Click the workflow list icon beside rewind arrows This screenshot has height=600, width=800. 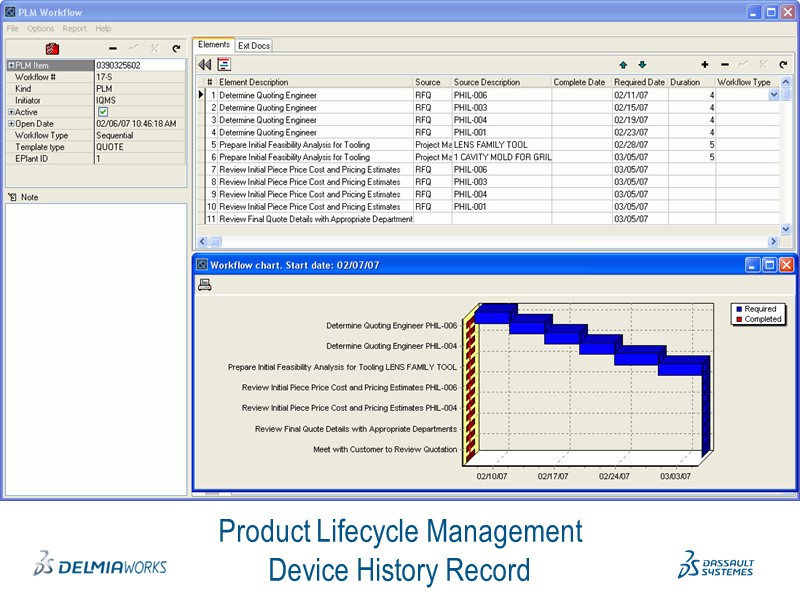point(224,64)
